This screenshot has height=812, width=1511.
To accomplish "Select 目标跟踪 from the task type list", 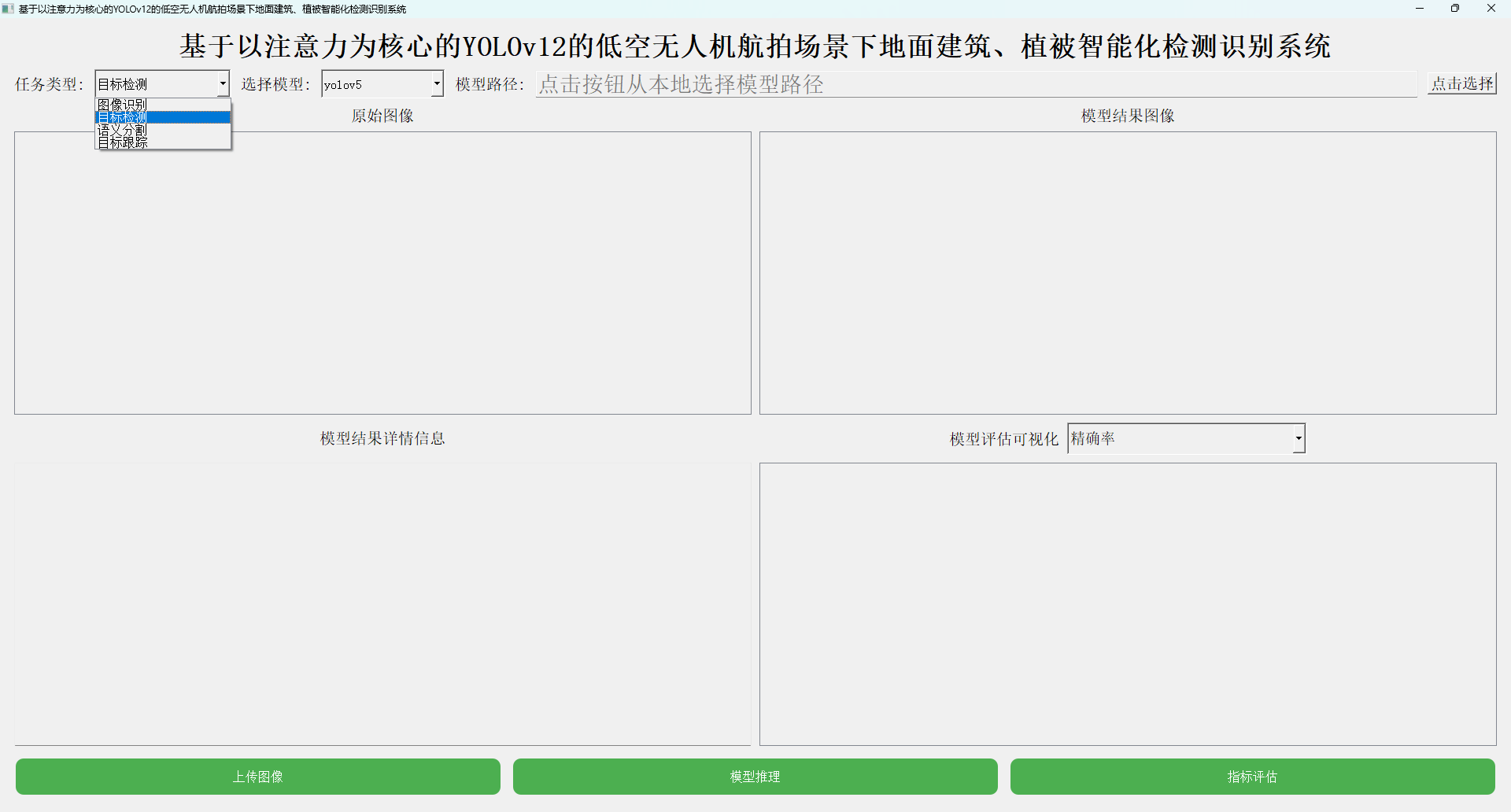I will point(163,142).
